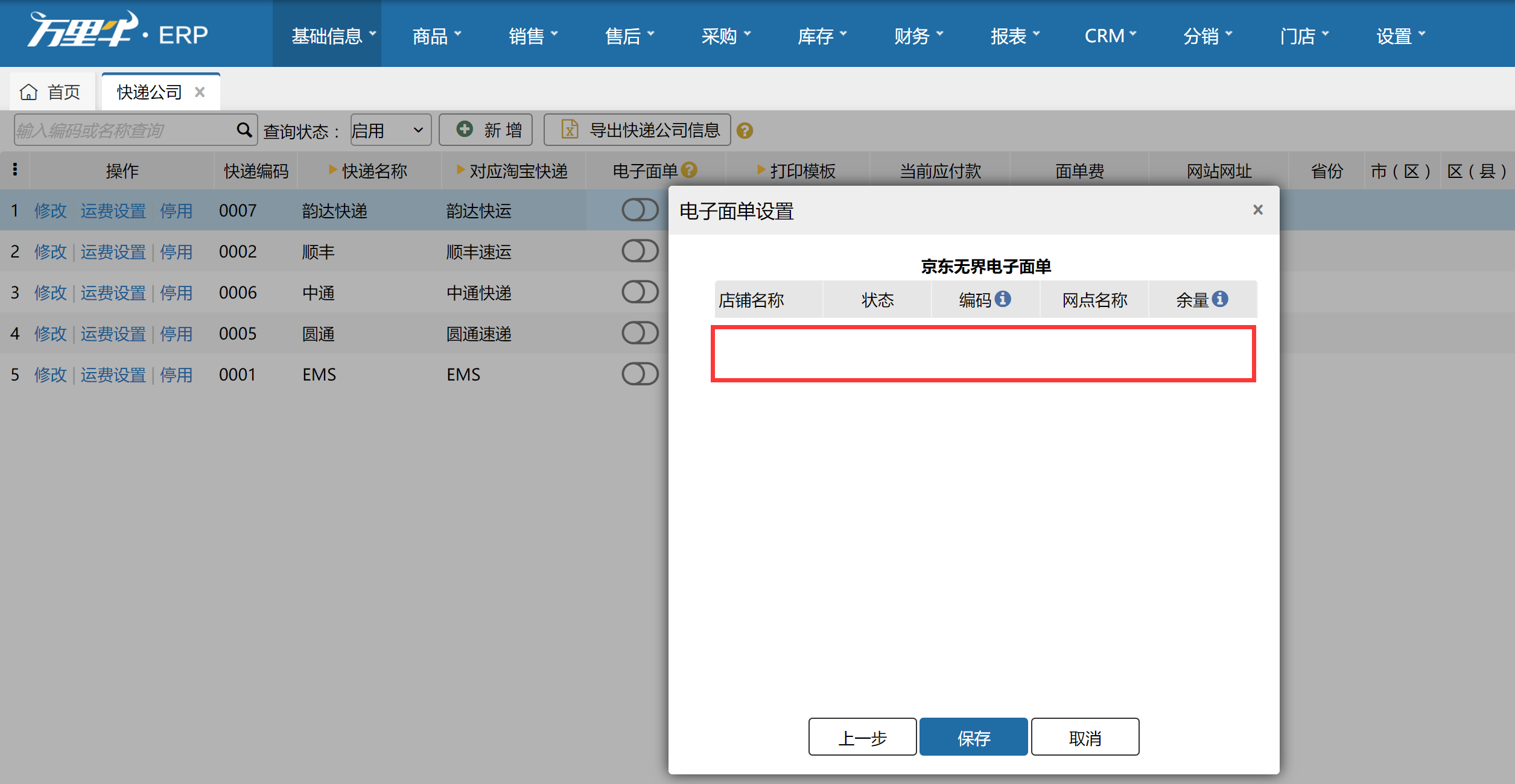Click the plus icon on 新增 button
The width and height of the screenshot is (1515, 784).
click(x=464, y=129)
